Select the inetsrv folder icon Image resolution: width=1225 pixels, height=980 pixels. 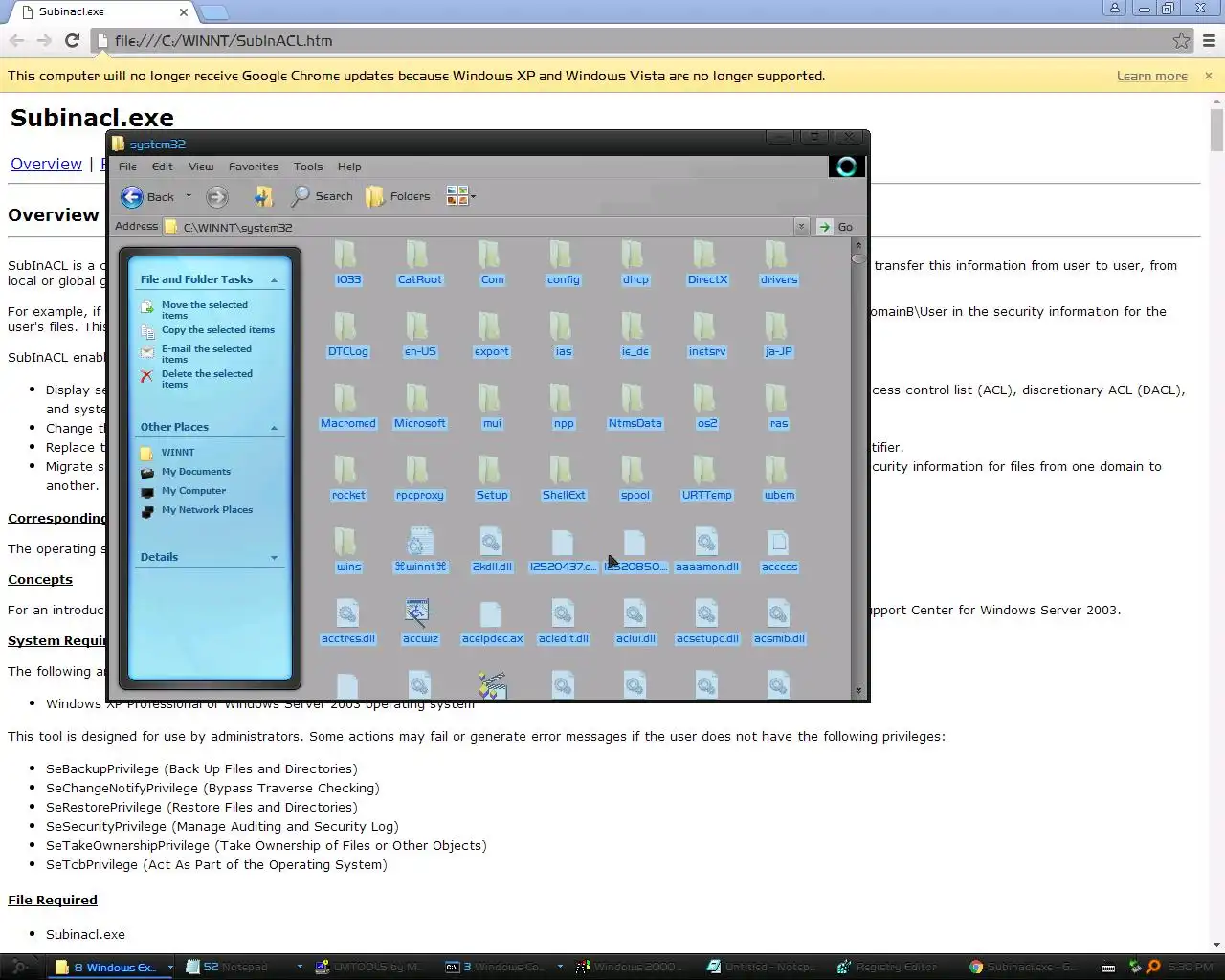click(x=706, y=326)
